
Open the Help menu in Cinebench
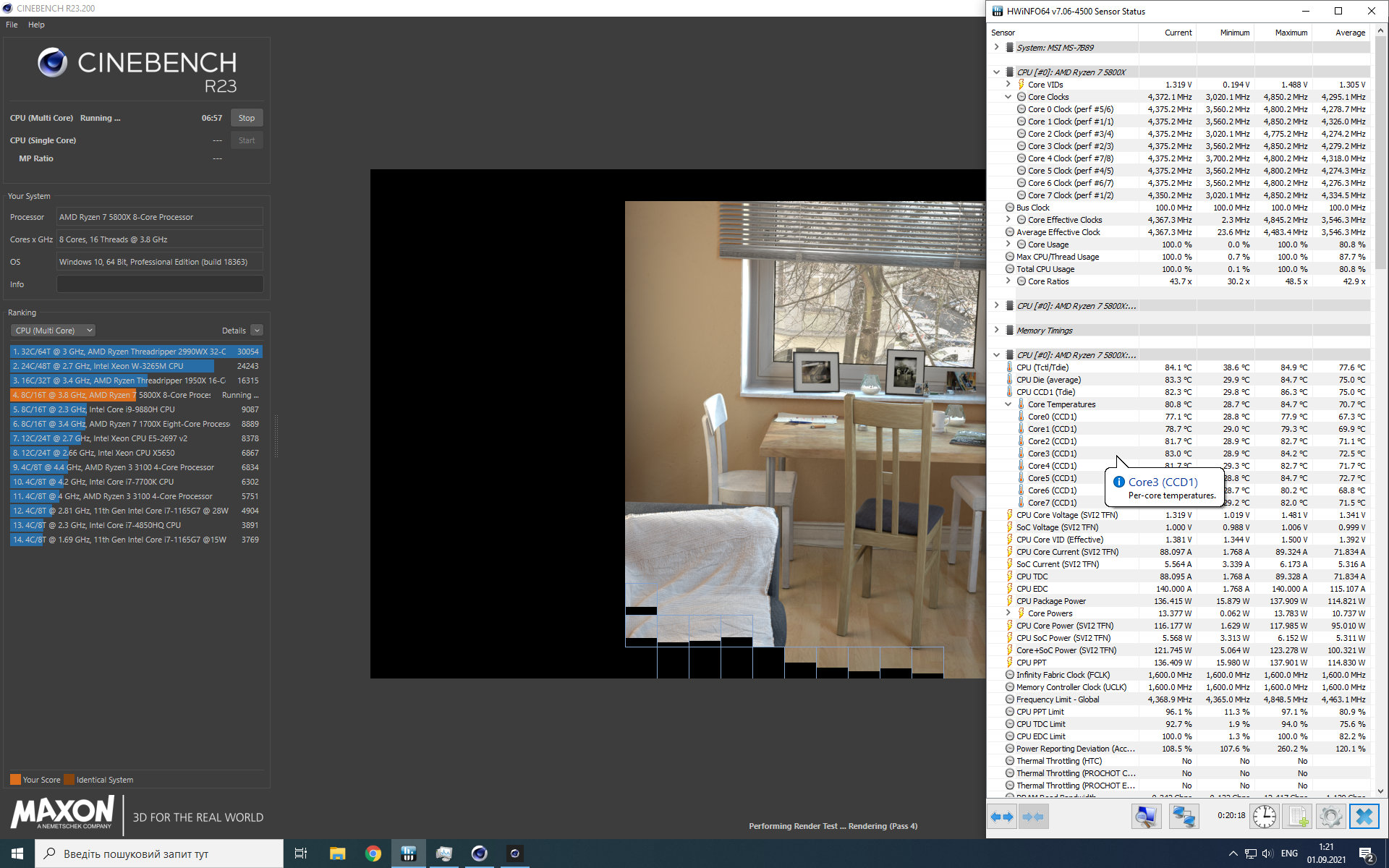pyautogui.click(x=36, y=25)
